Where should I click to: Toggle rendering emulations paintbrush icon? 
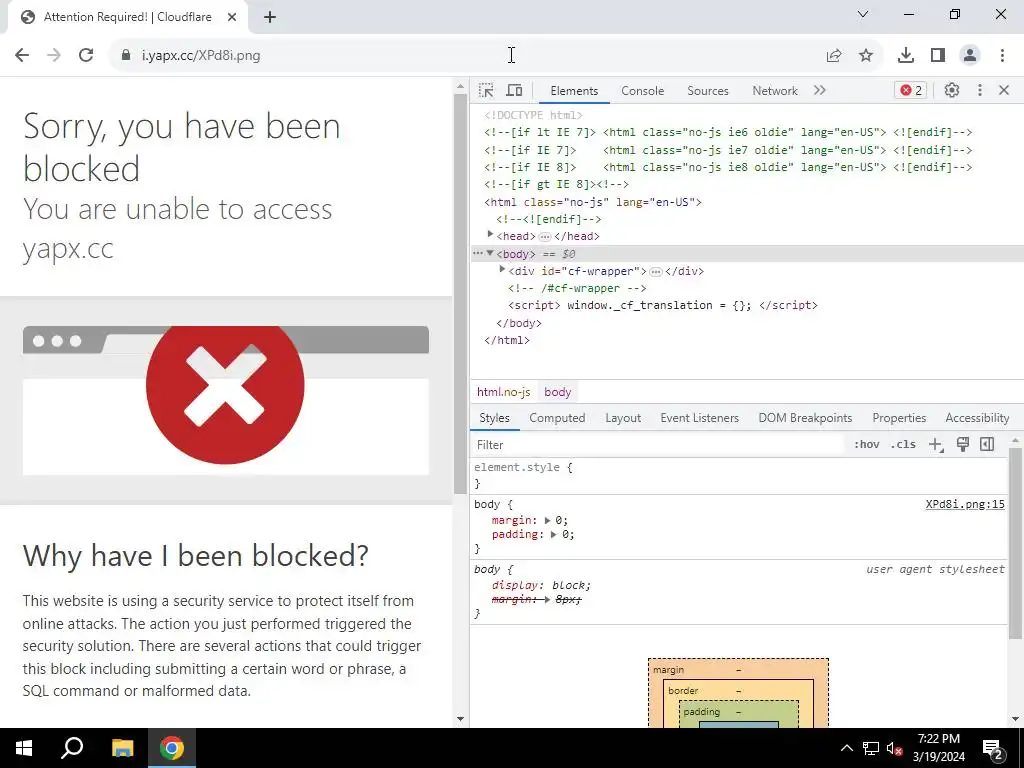tap(963, 445)
